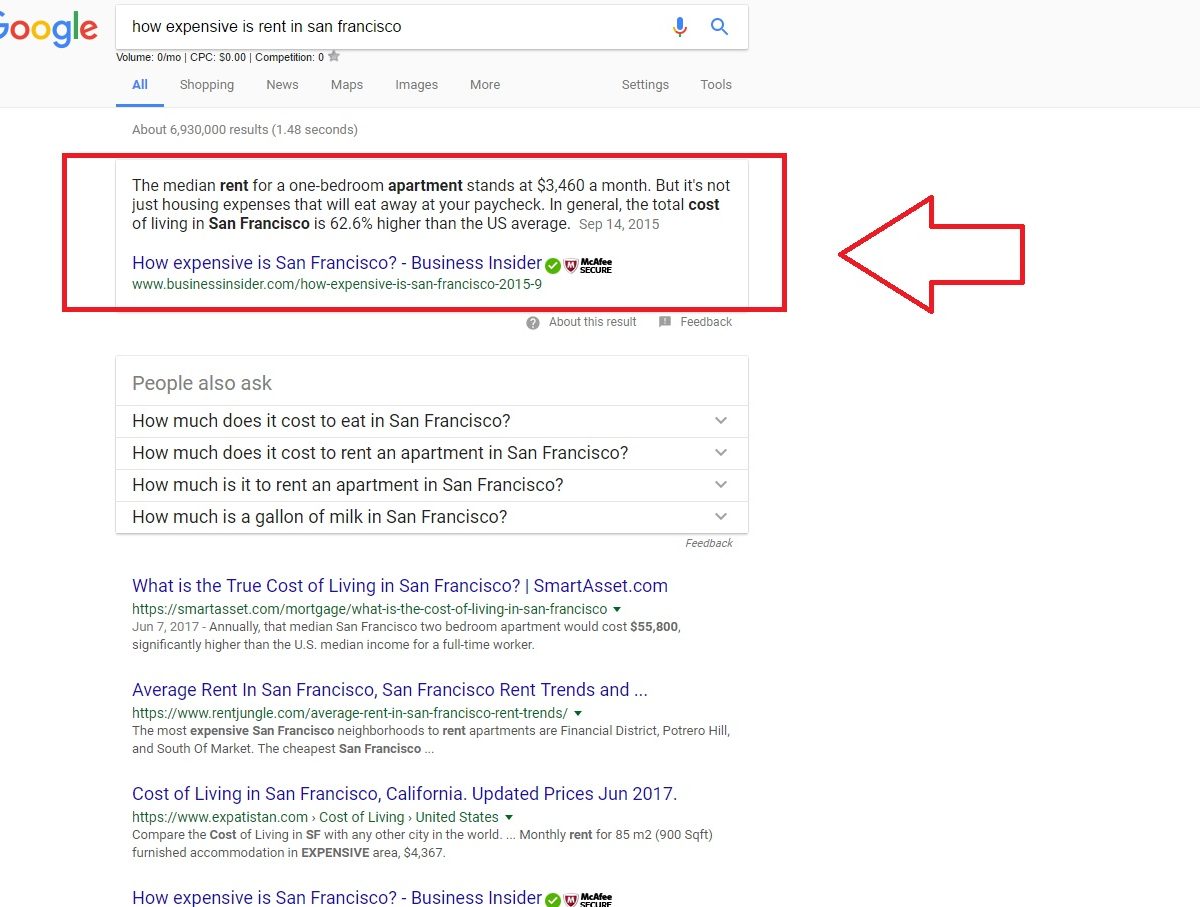Open the SmartAsset True Cost of Living result
Screen dimensions: 1200x907
point(400,586)
